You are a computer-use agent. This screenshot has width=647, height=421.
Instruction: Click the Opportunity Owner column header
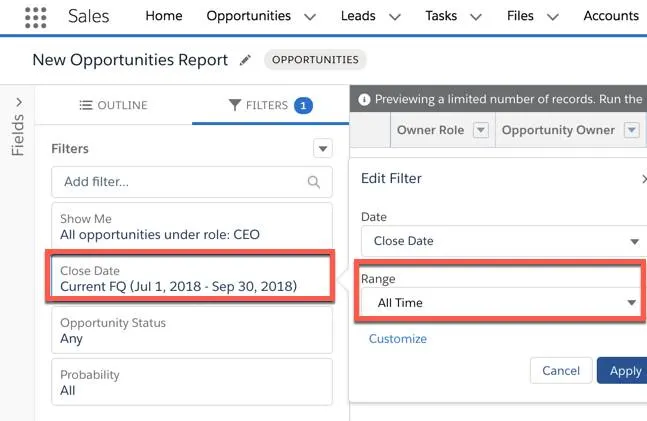[558, 130]
